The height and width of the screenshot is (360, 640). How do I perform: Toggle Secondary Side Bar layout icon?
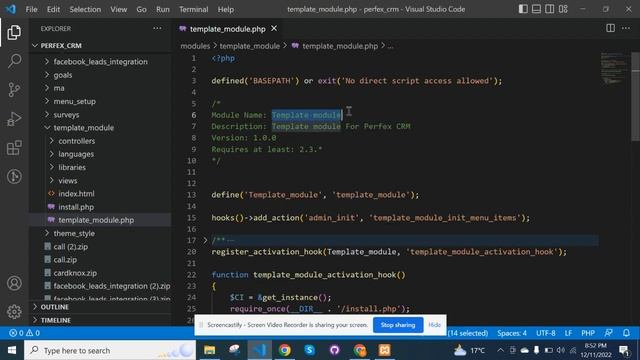coord(550,9)
